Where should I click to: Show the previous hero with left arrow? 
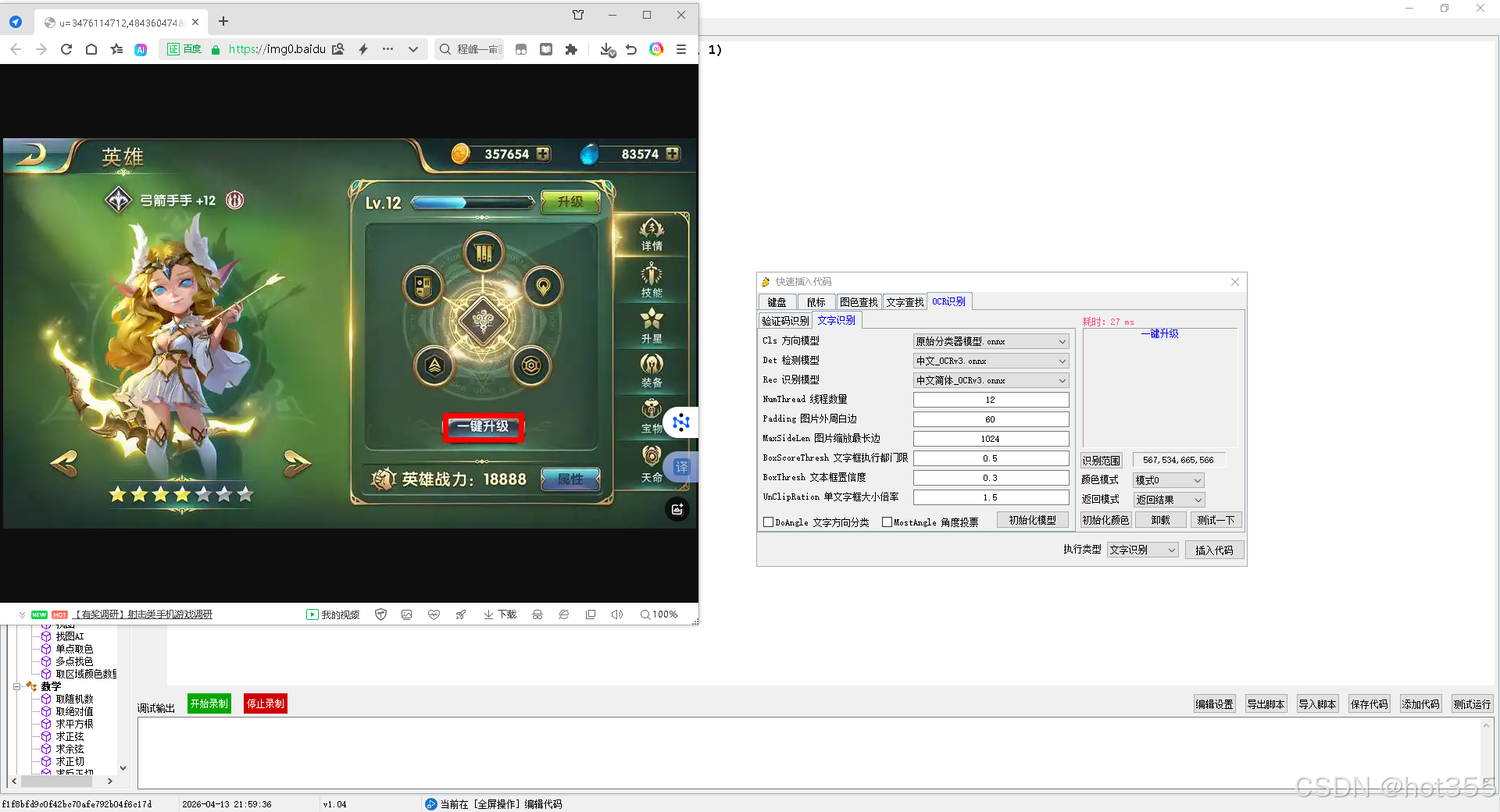click(64, 463)
